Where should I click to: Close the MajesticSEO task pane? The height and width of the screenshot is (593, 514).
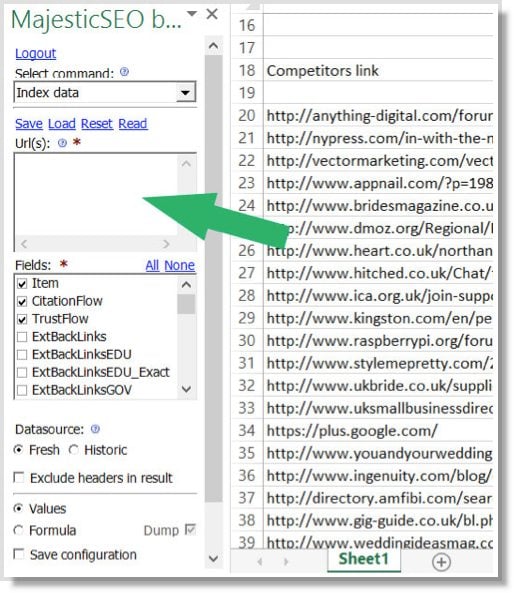[x=212, y=14]
